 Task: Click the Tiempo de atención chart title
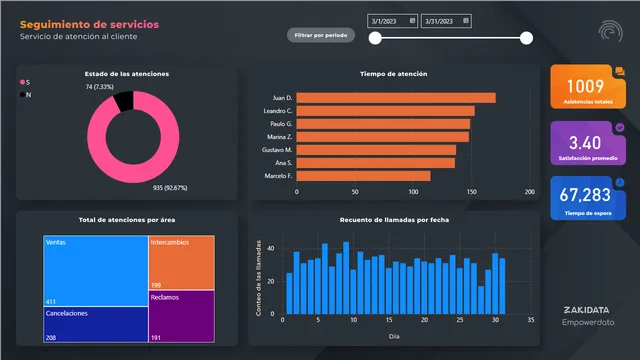tap(393, 74)
